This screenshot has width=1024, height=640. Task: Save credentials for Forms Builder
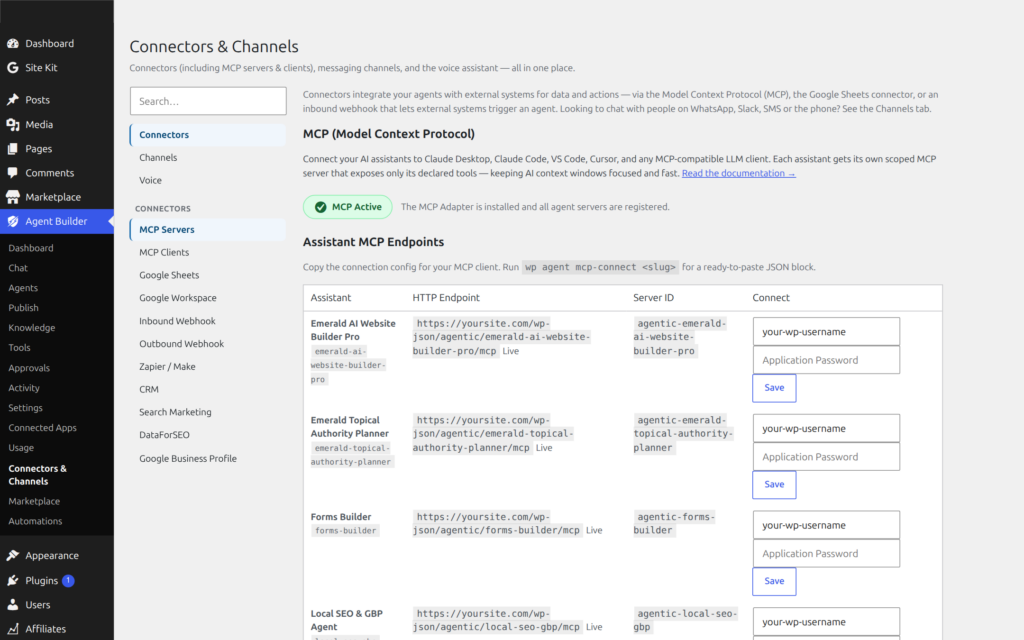click(774, 581)
